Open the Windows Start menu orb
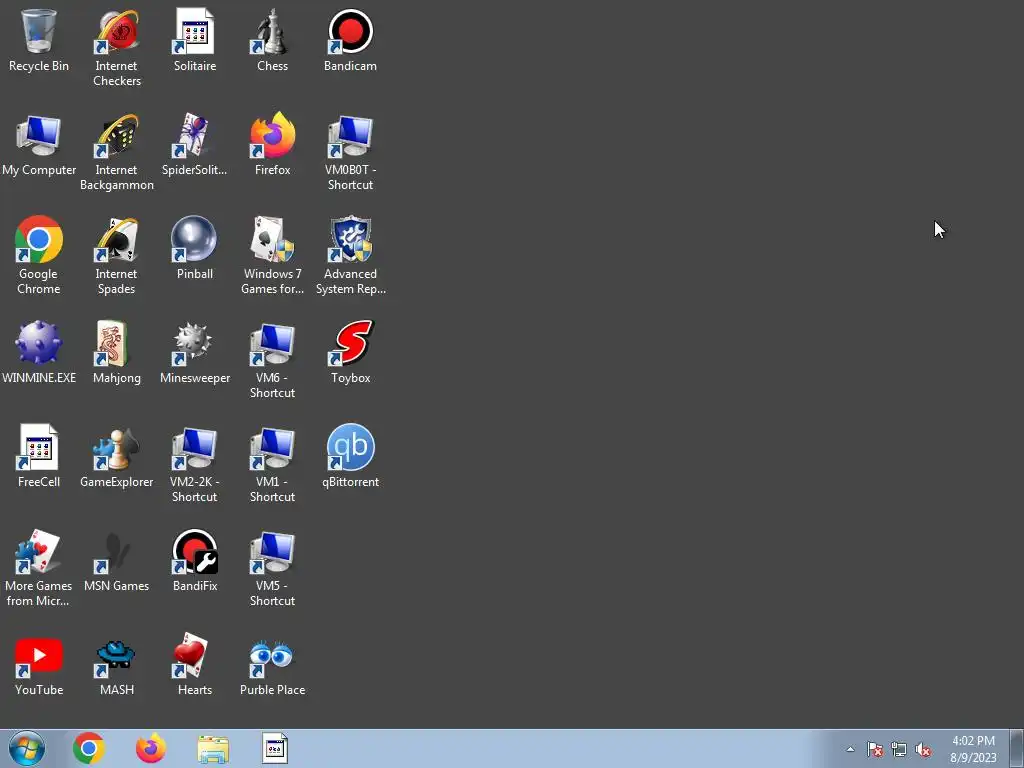The width and height of the screenshot is (1024, 768). (x=27, y=748)
